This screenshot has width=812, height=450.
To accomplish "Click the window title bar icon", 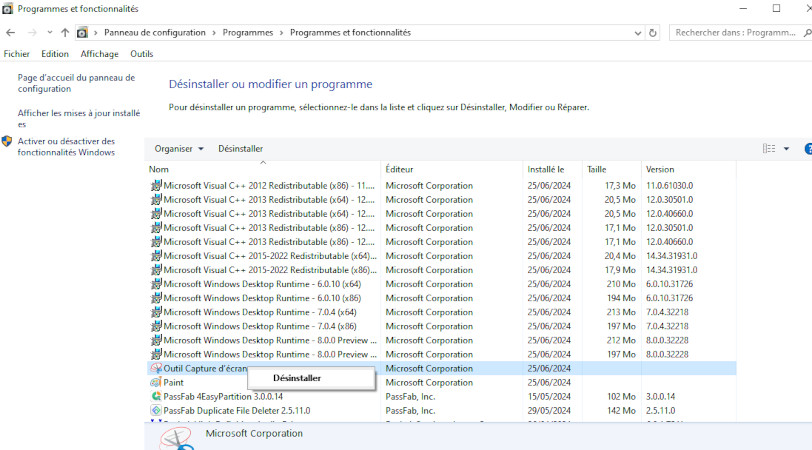I will pyautogui.click(x=7, y=9).
